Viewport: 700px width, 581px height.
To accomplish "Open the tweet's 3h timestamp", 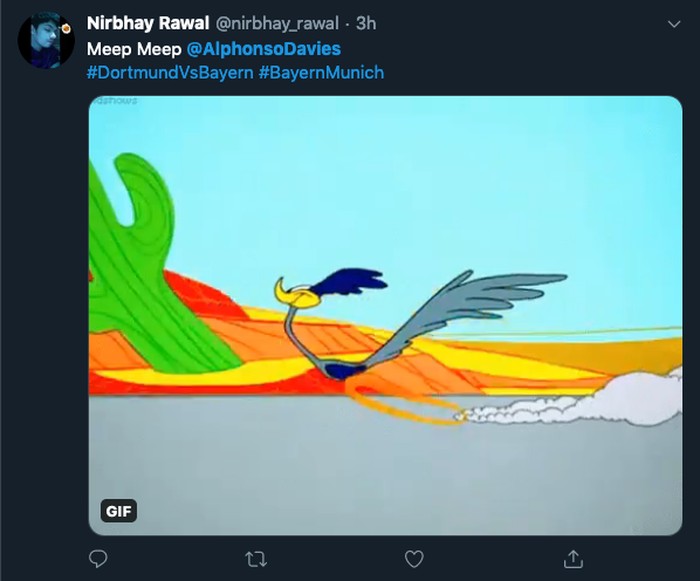I will (366, 23).
